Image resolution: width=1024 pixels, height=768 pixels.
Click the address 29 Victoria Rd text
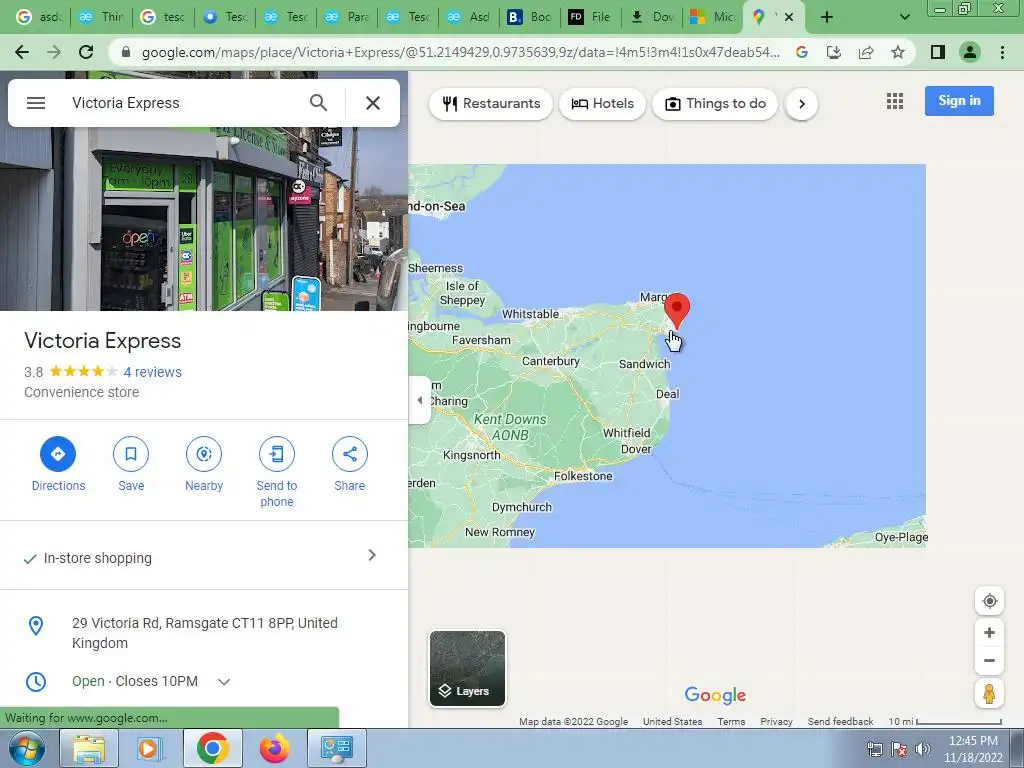coord(204,633)
